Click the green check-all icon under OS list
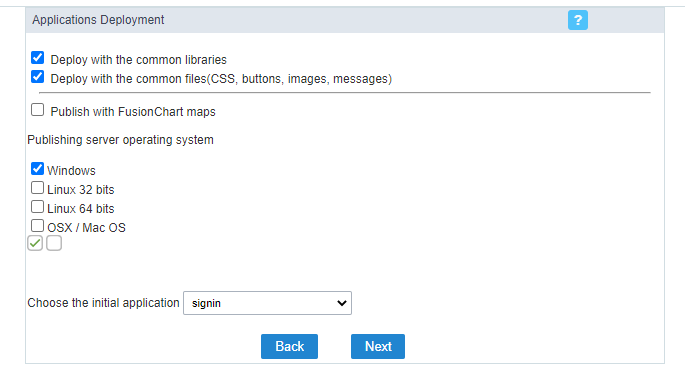Image resolution: width=685 pixels, height=380 pixels. [35, 243]
